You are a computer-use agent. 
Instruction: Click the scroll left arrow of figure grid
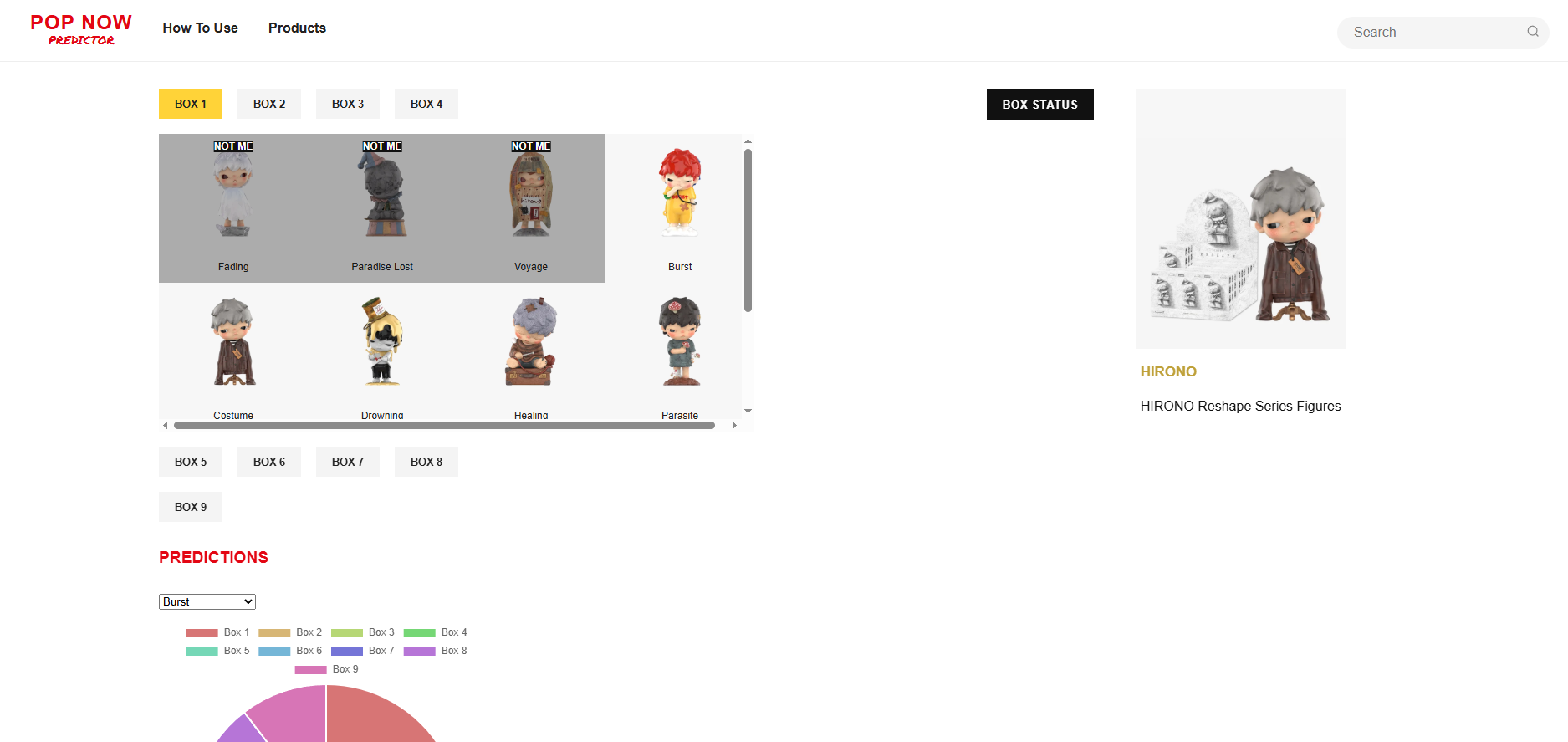[x=166, y=425]
